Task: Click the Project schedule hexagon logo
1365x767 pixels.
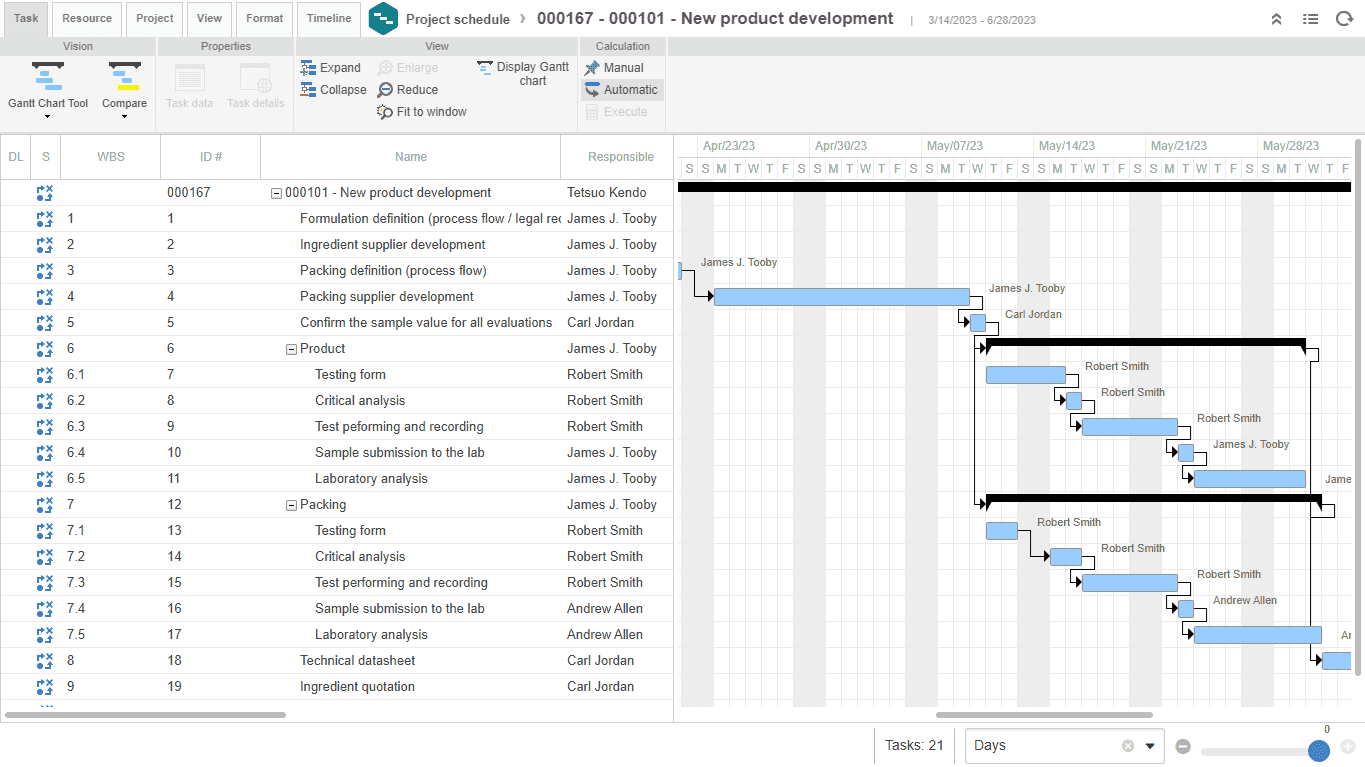Action: pyautogui.click(x=383, y=19)
